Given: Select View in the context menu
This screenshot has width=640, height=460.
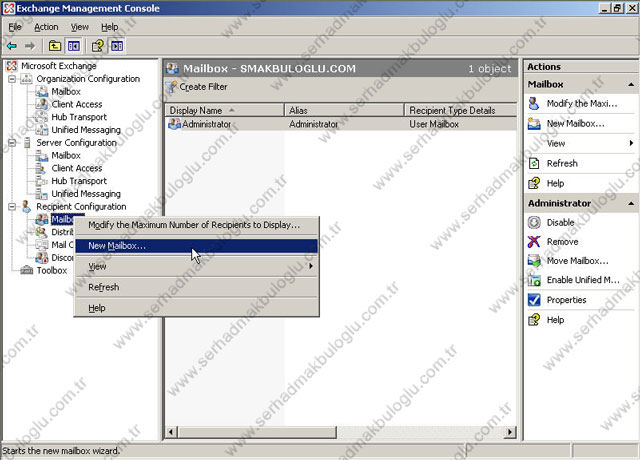Looking at the screenshot, I should pyautogui.click(x=196, y=267).
